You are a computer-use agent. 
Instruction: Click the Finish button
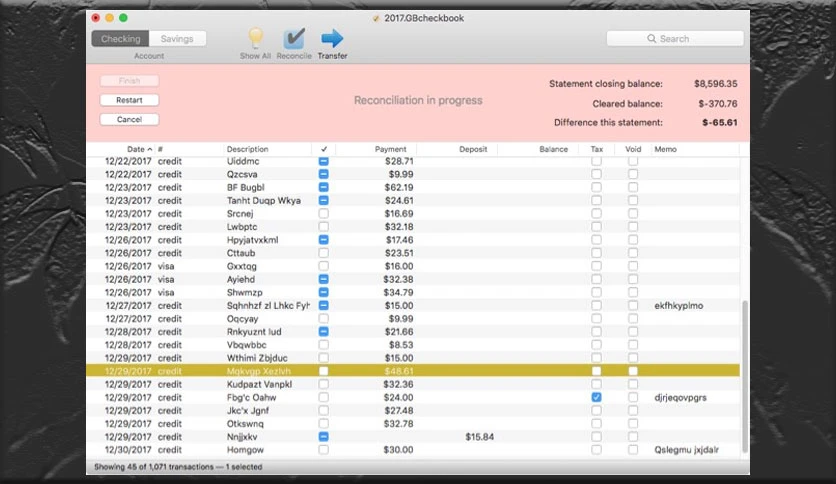129,80
